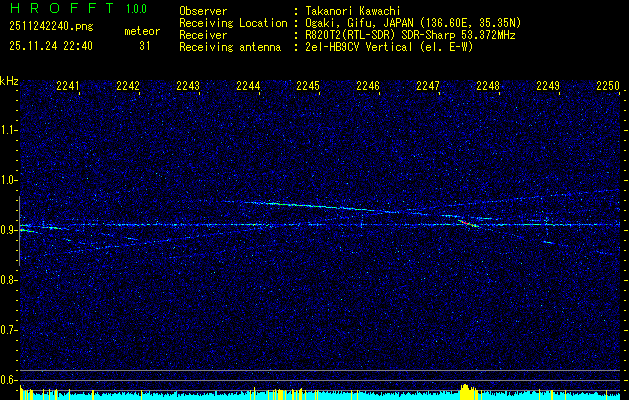The width and height of the screenshot is (629, 400).
Task: Click the 2246 time marker
Action: (368, 85)
